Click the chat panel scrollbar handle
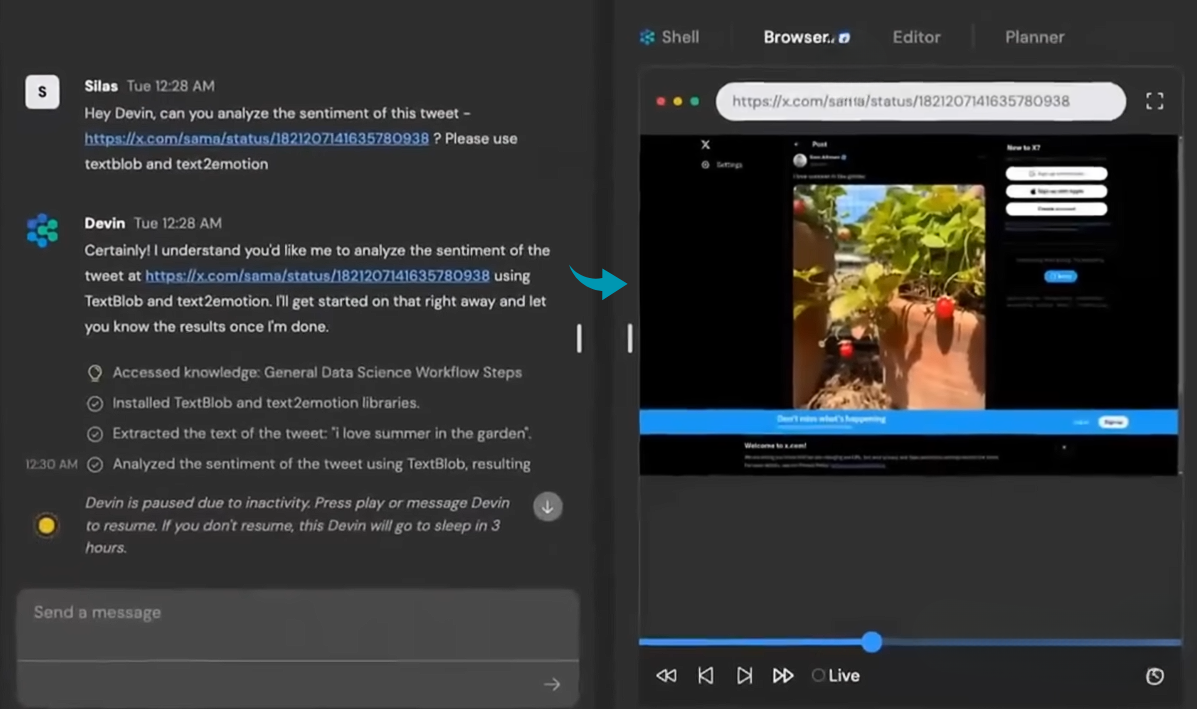The image size is (1197, 709). pos(579,338)
